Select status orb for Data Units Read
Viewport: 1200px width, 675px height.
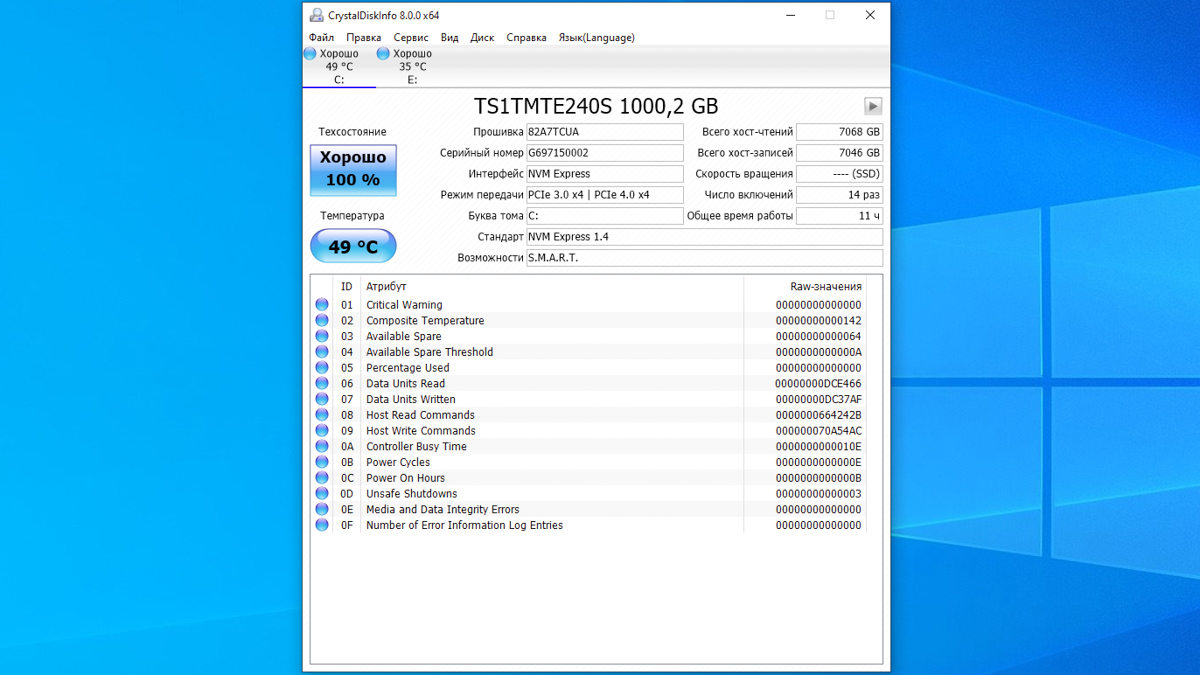click(322, 384)
